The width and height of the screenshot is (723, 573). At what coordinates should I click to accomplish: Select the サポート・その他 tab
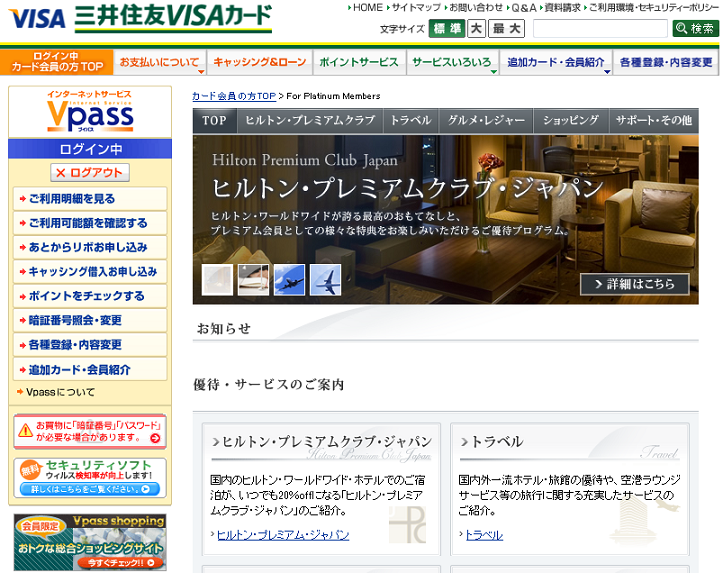point(654,121)
